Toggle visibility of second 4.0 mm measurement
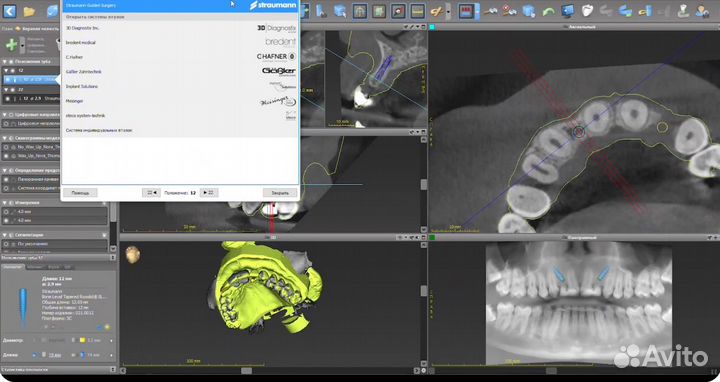The width and height of the screenshot is (720, 382). [x=6, y=220]
